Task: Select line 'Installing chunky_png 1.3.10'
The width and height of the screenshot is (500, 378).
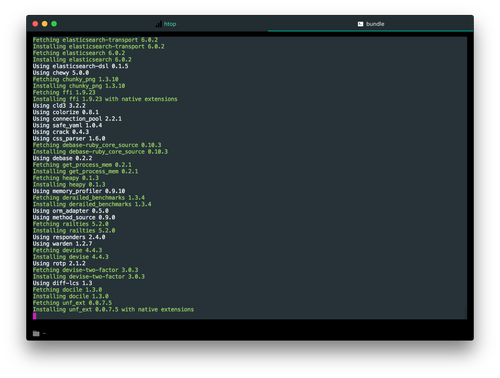Action: click(79, 86)
